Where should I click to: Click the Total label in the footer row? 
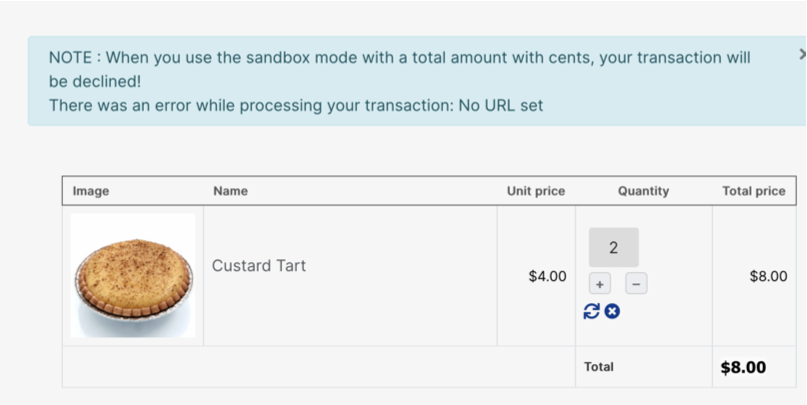pos(598,367)
